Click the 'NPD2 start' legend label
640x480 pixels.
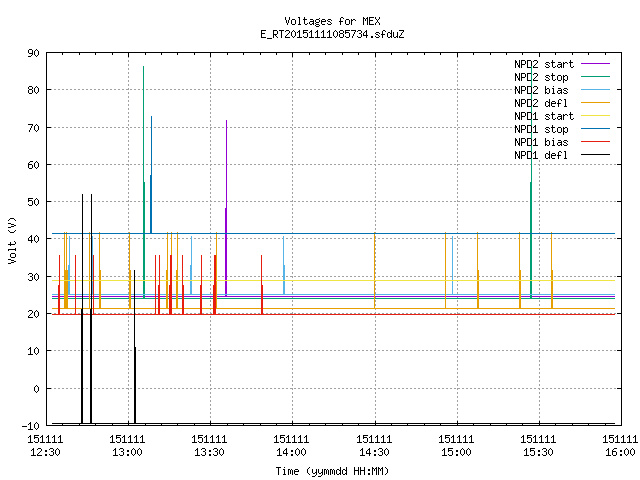(544, 64)
